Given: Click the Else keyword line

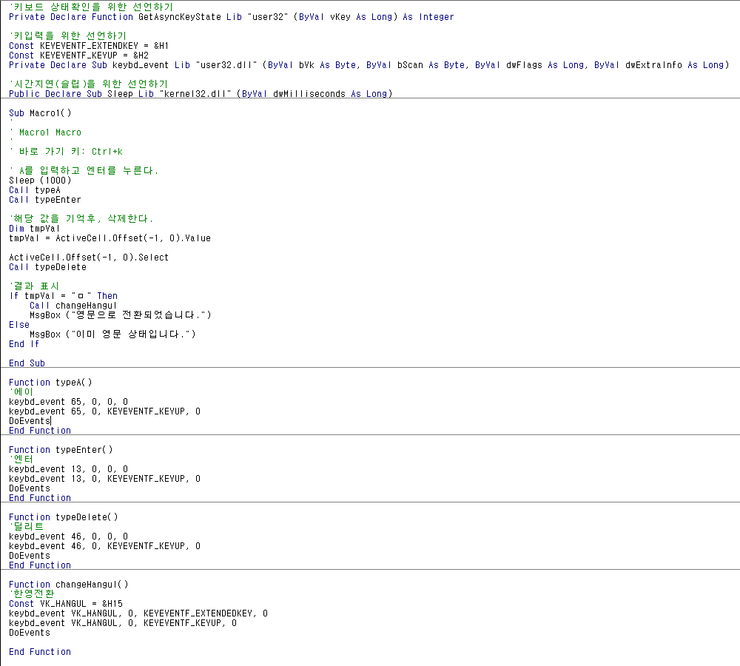Looking at the screenshot, I should (19, 325).
